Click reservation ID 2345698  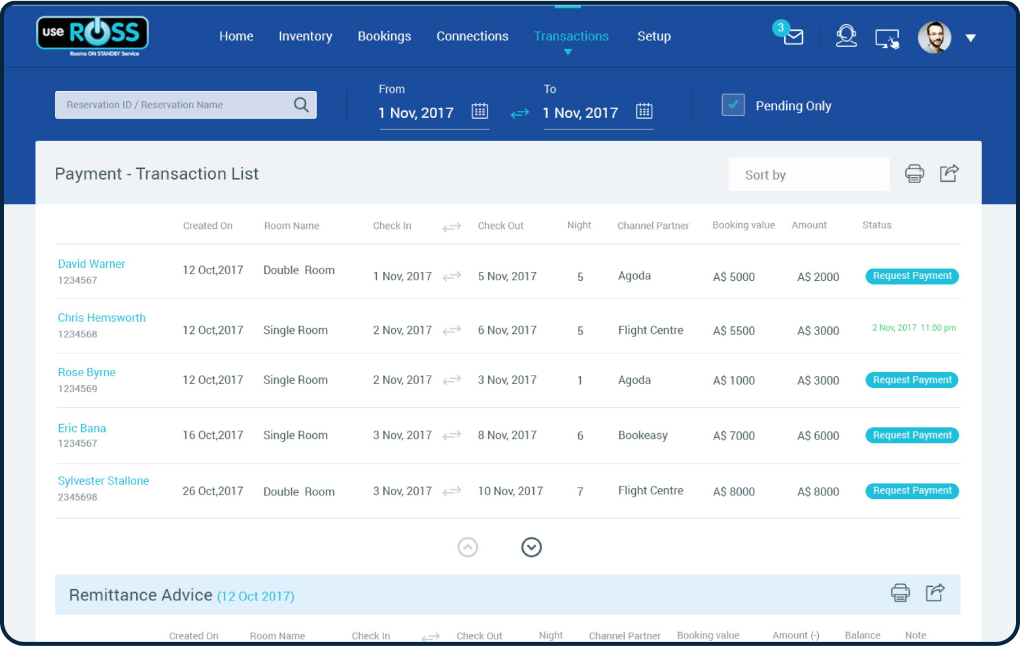[77, 497]
